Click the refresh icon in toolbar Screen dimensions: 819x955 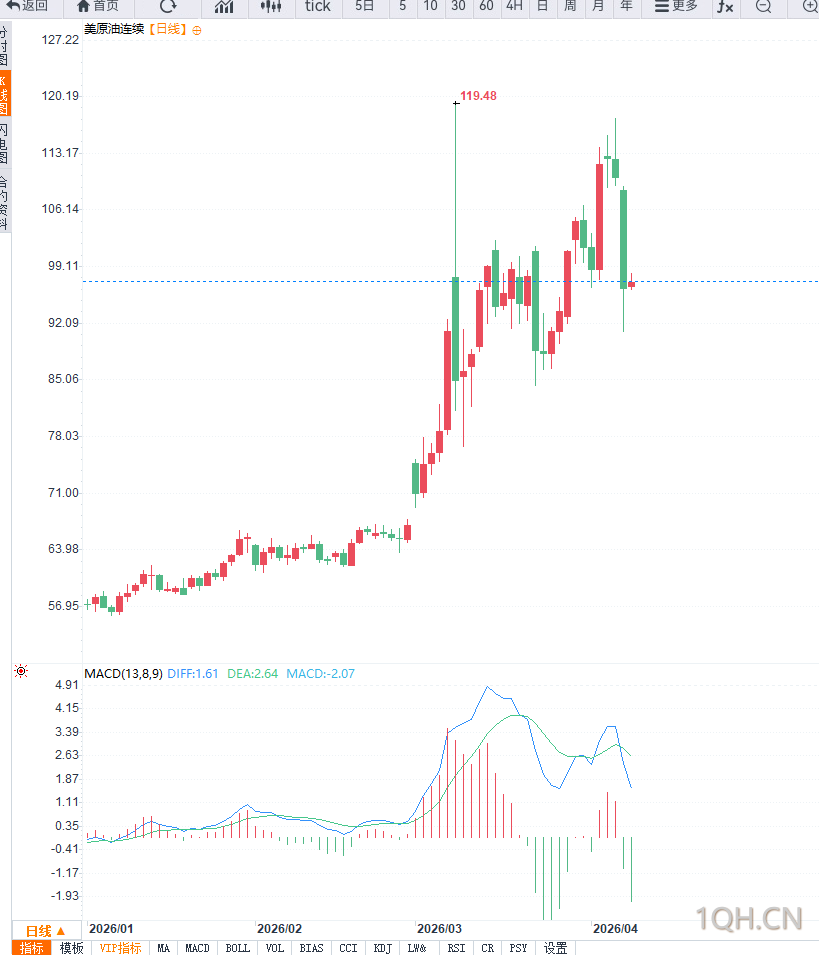click(x=168, y=6)
